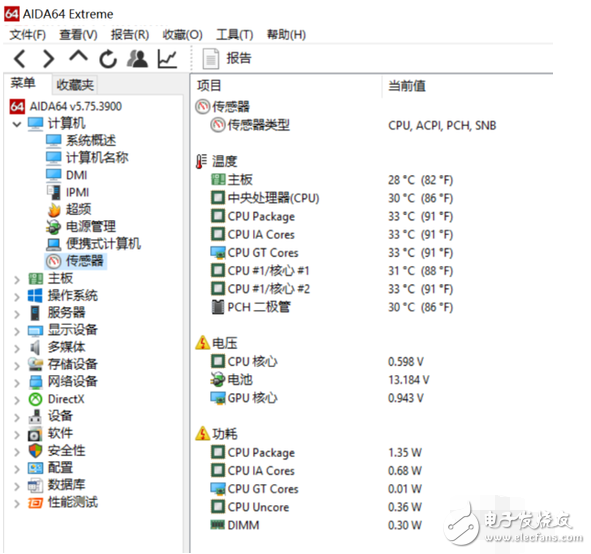This screenshot has height=554, width=591.
Task: Open the 报告(R) menu
Action: [130, 35]
